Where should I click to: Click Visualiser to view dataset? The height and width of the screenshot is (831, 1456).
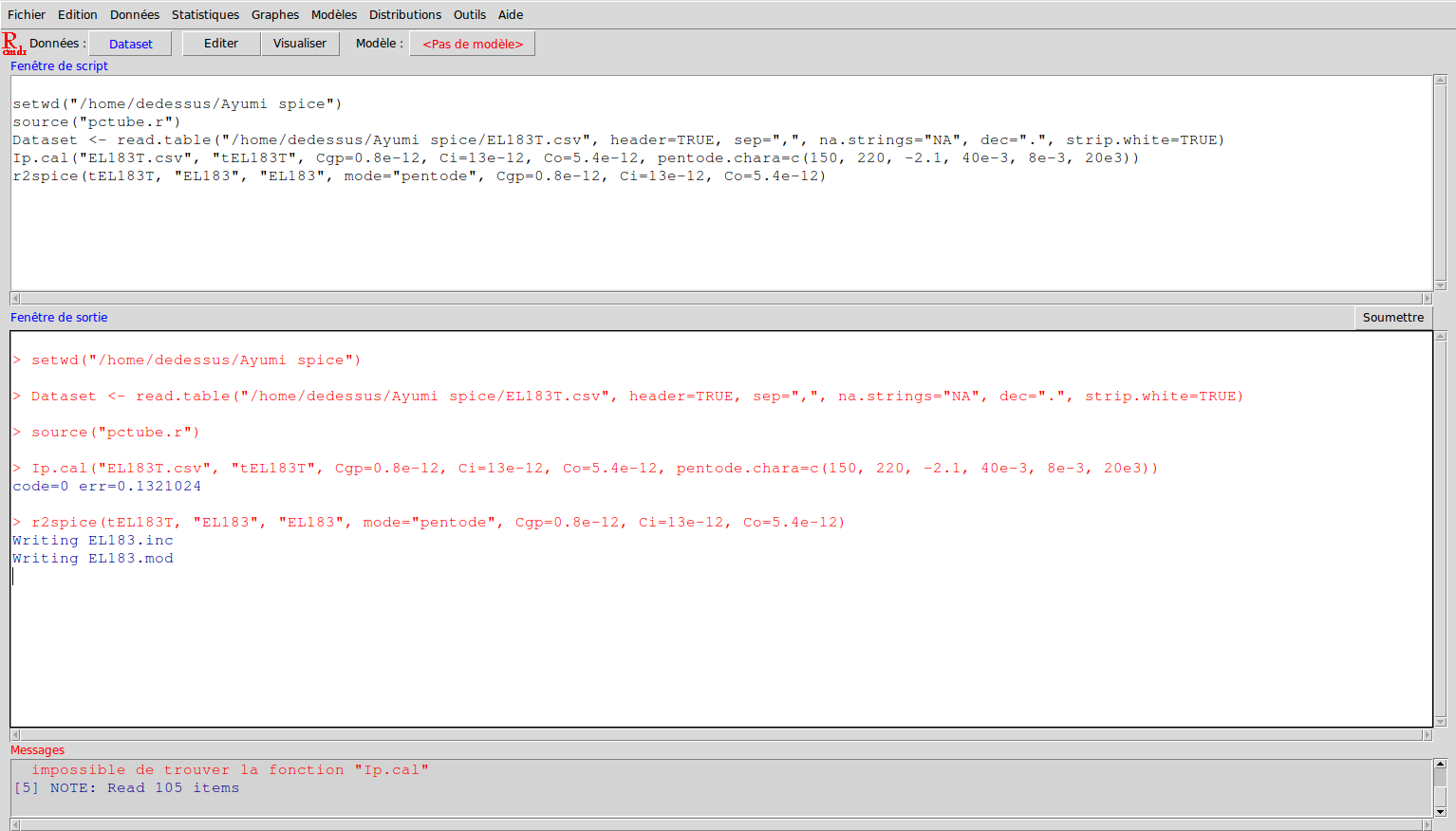(x=300, y=44)
